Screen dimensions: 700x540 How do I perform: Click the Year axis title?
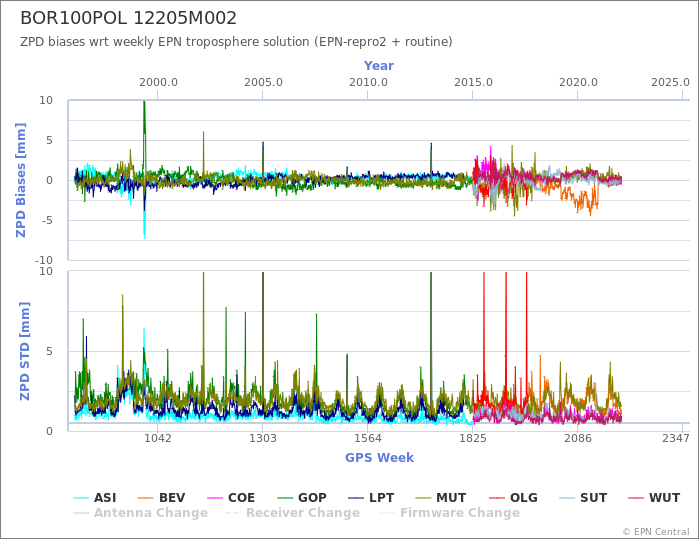(x=379, y=66)
